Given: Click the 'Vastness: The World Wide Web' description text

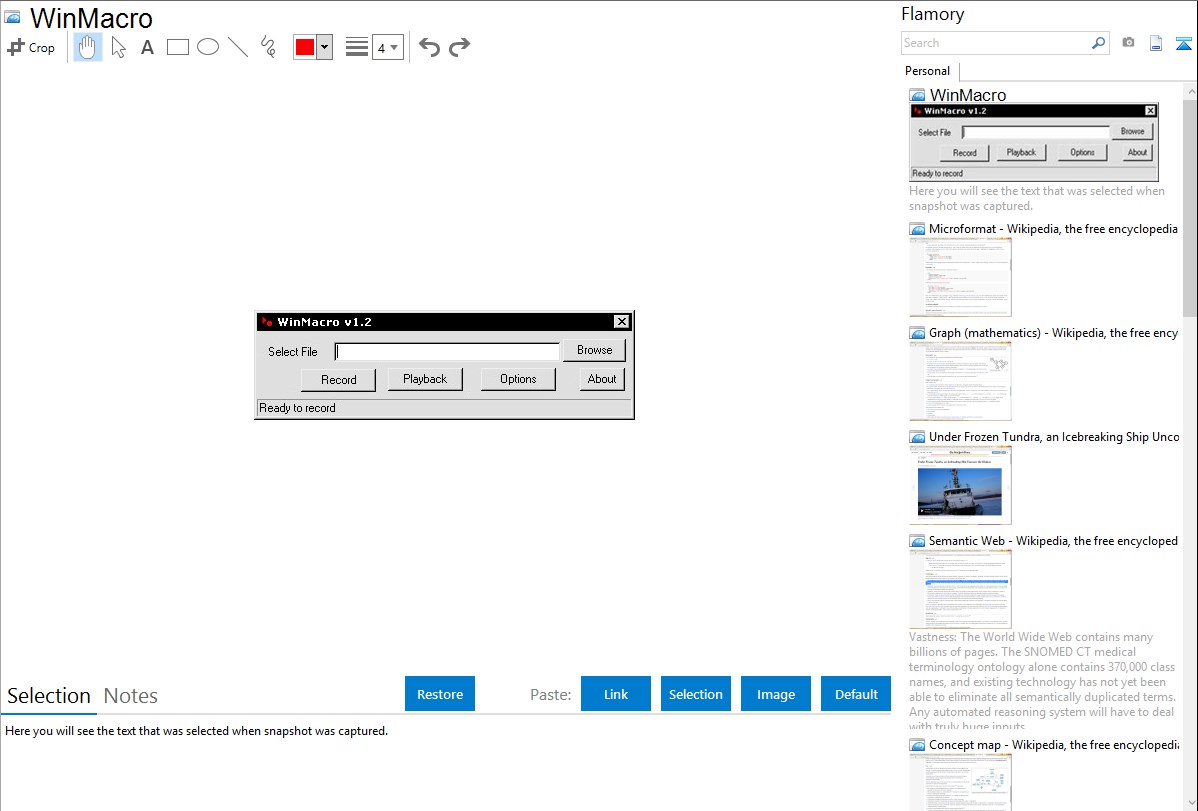Looking at the screenshot, I should pos(1042,682).
